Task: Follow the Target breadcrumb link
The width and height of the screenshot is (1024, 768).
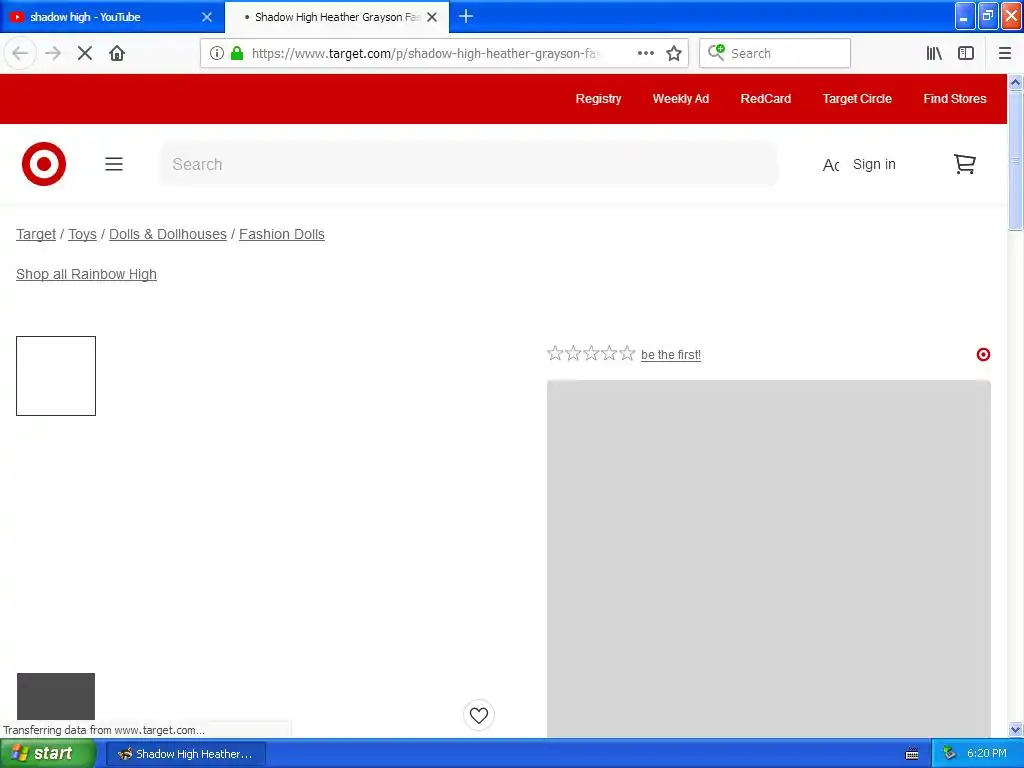Action: tap(36, 234)
